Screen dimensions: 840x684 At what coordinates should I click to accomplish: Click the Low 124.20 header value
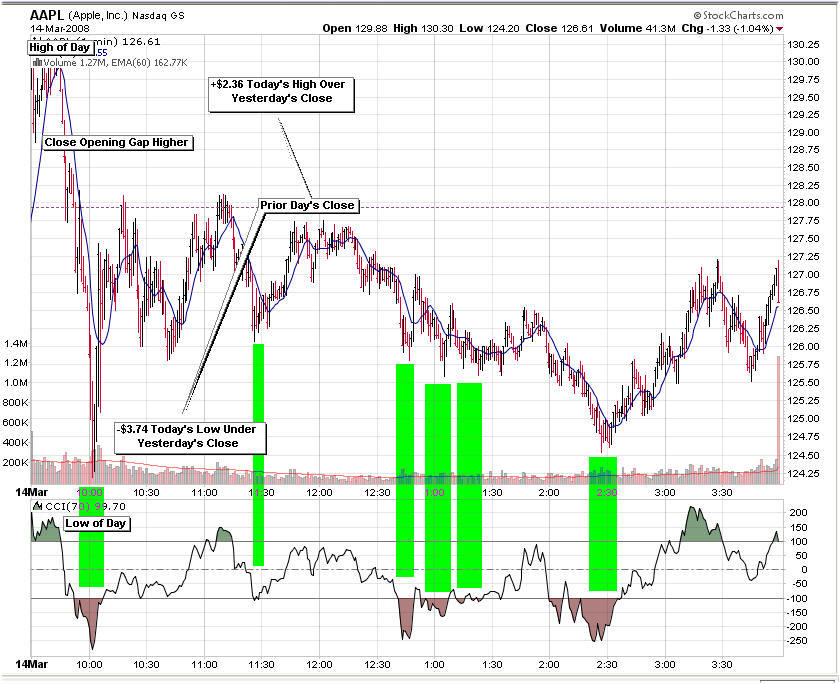[489, 28]
